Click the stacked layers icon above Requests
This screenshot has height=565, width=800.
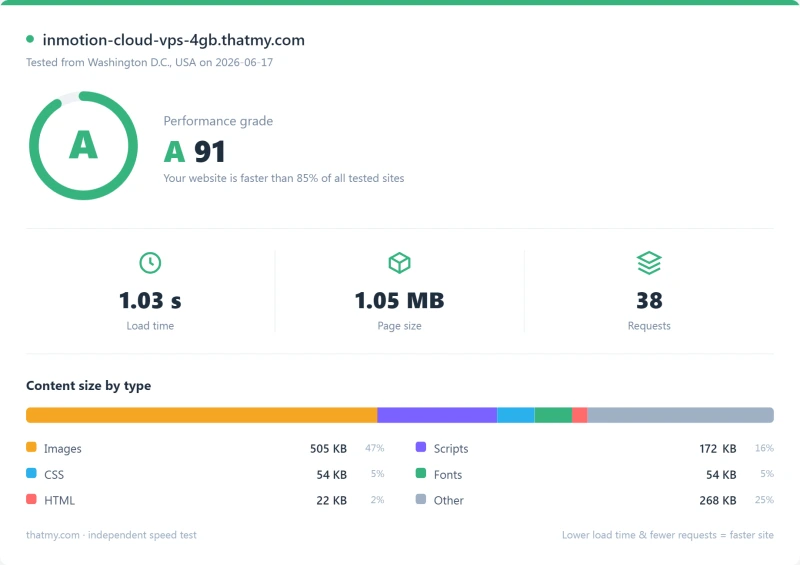coord(649,263)
